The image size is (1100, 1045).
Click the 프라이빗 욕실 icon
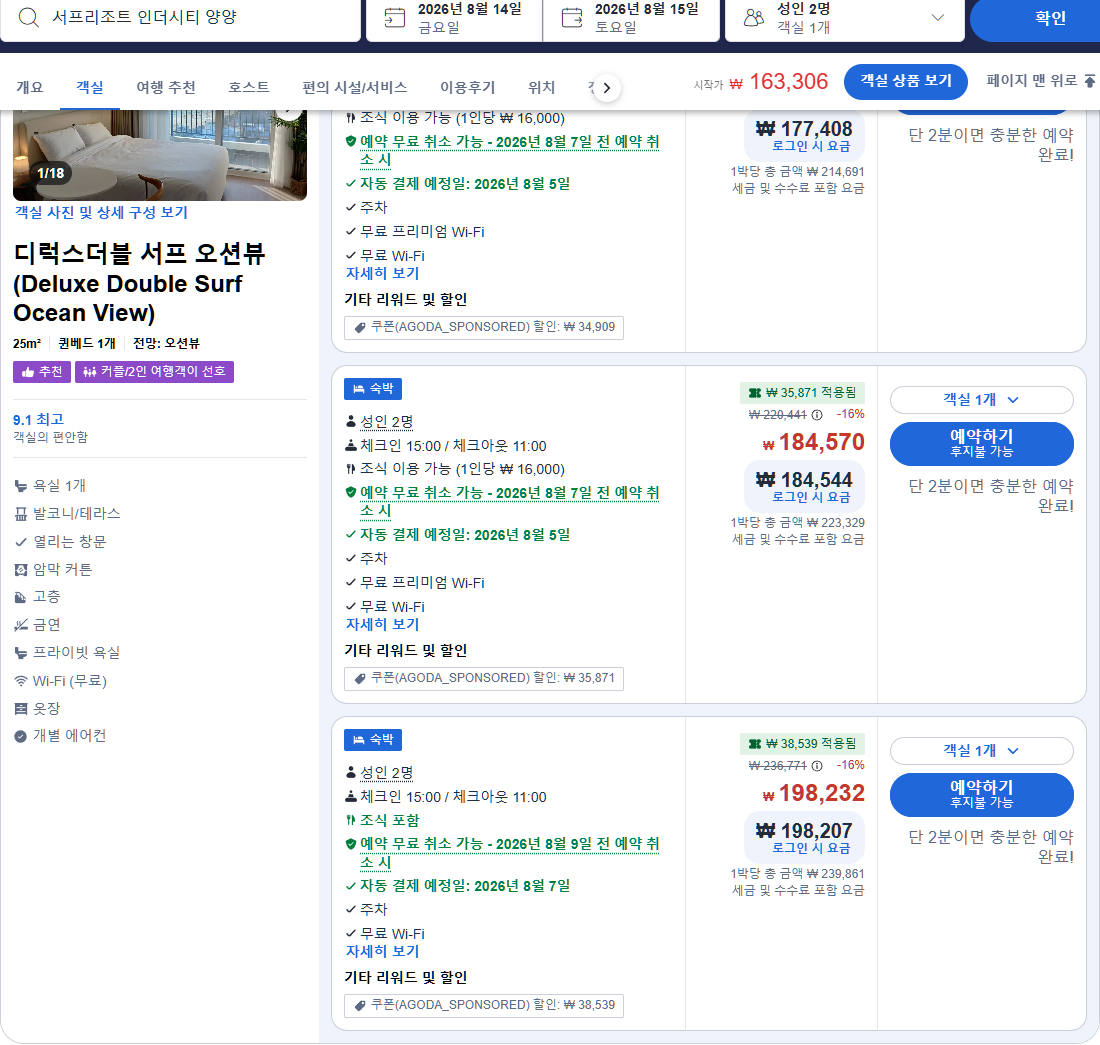tap(21, 653)
